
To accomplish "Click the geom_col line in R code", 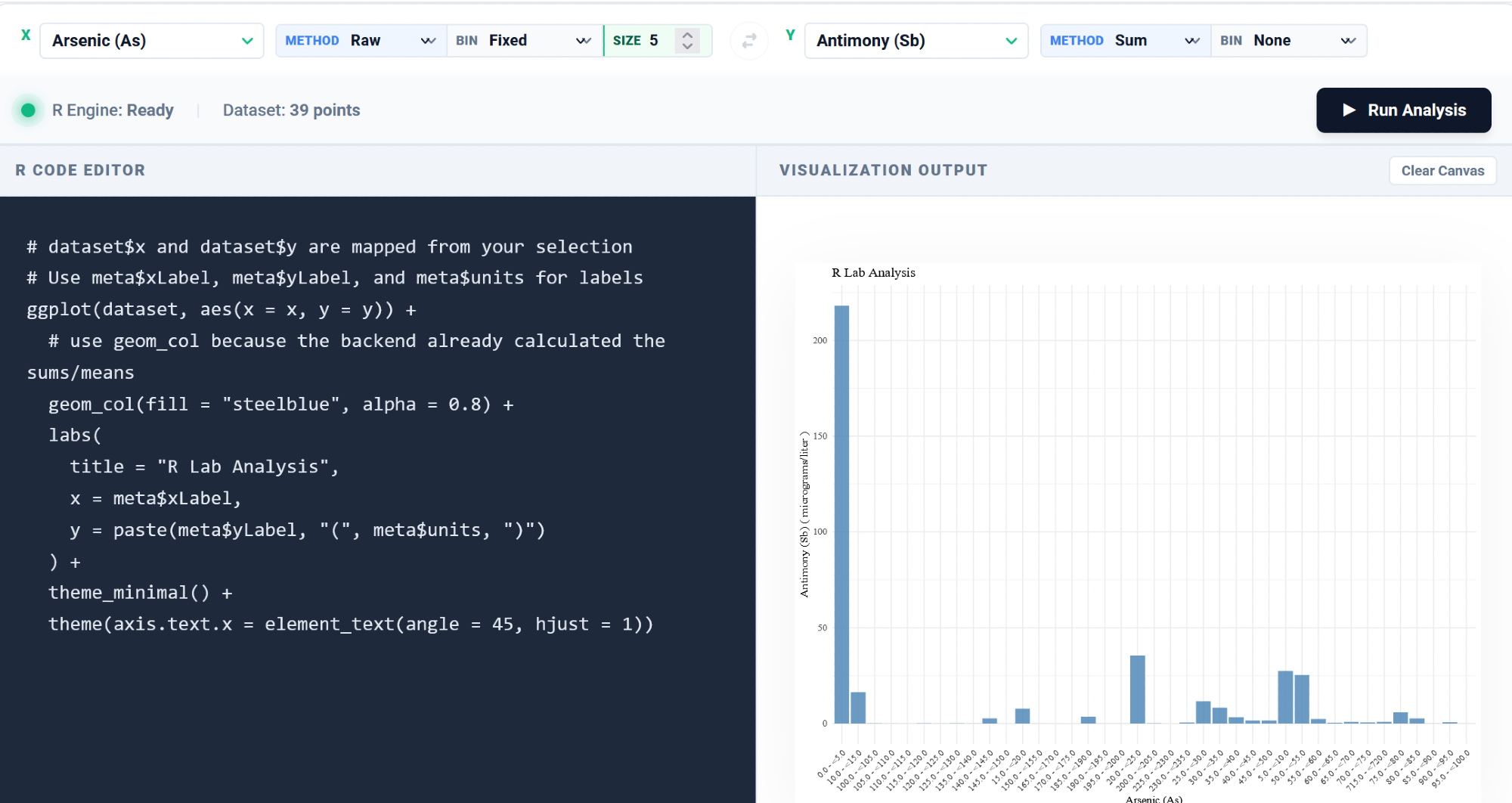I will tap(280, 405).
